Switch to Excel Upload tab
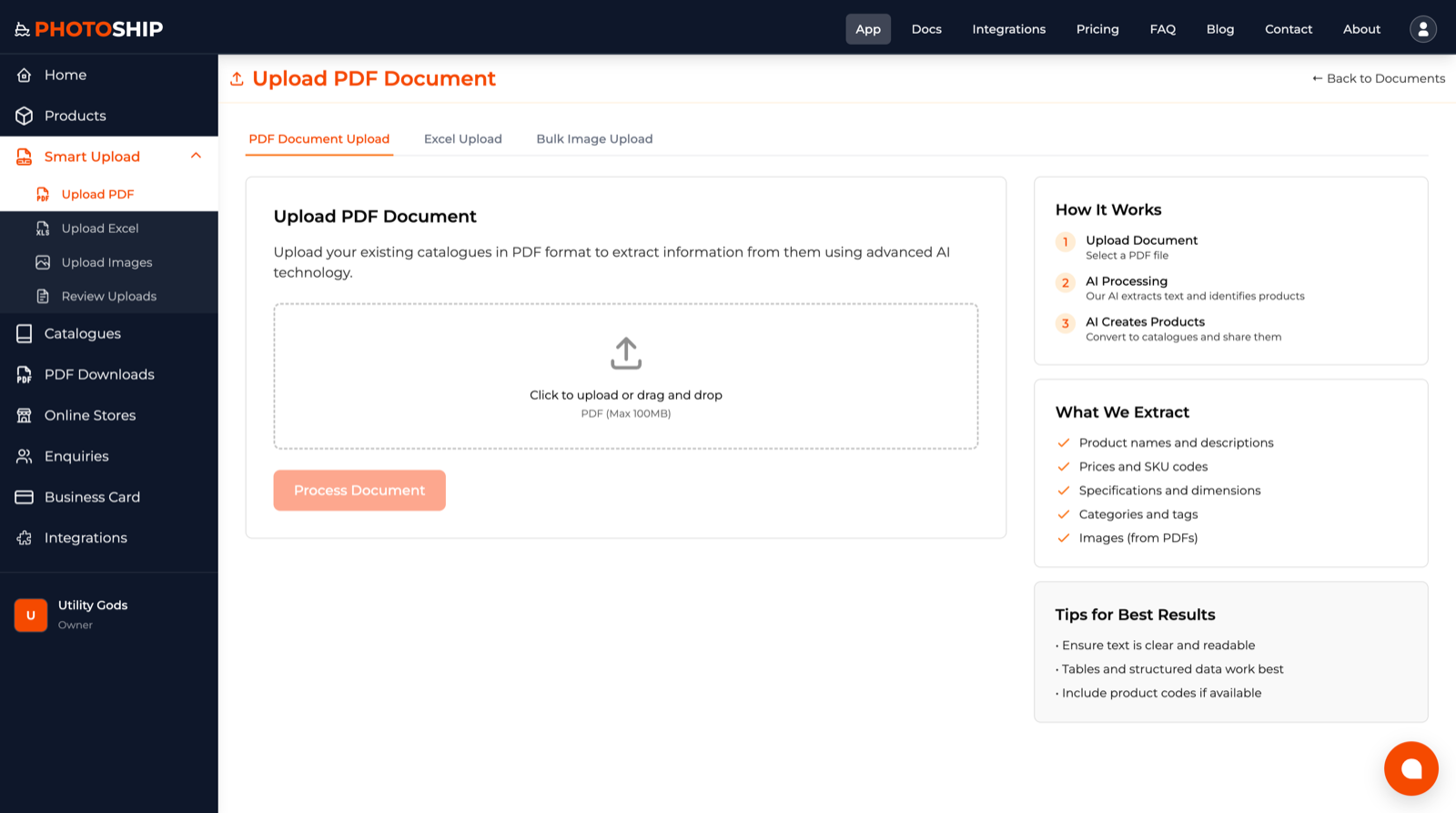 tap(463, 139)
